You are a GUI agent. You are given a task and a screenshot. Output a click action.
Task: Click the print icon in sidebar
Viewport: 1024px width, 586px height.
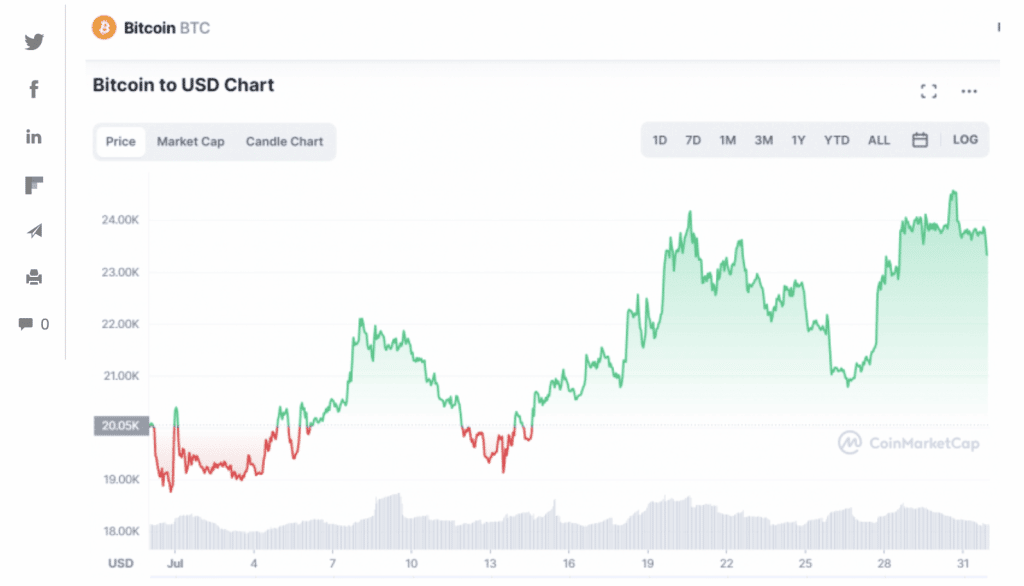(x=34, y=278)
